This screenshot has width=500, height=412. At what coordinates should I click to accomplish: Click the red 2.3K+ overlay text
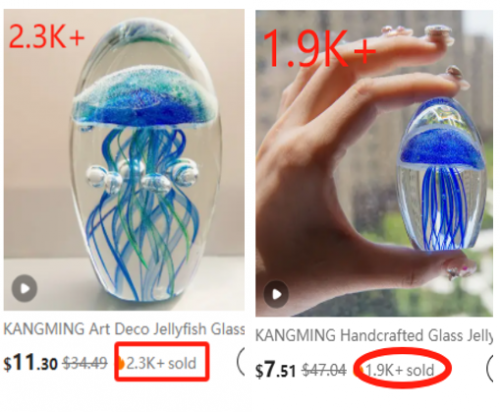coord(47,36)
